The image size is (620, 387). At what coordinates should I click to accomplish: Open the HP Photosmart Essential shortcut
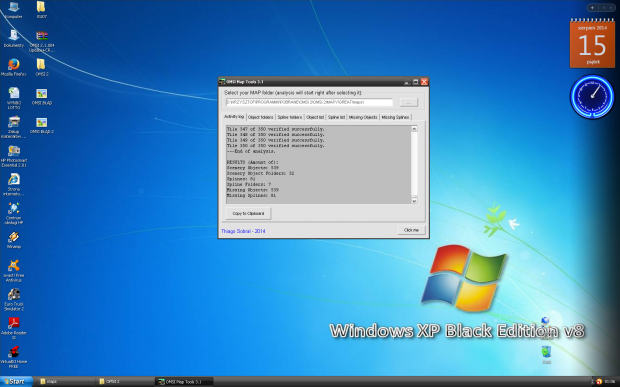[14, 156]
